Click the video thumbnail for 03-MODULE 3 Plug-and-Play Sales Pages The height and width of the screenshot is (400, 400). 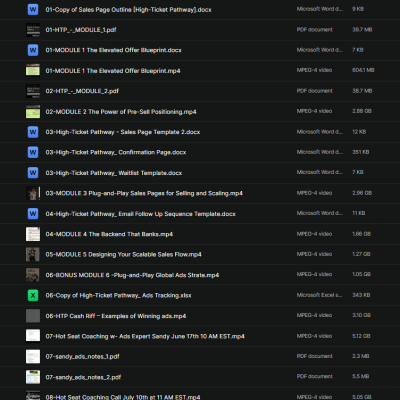tap(33, 193)
